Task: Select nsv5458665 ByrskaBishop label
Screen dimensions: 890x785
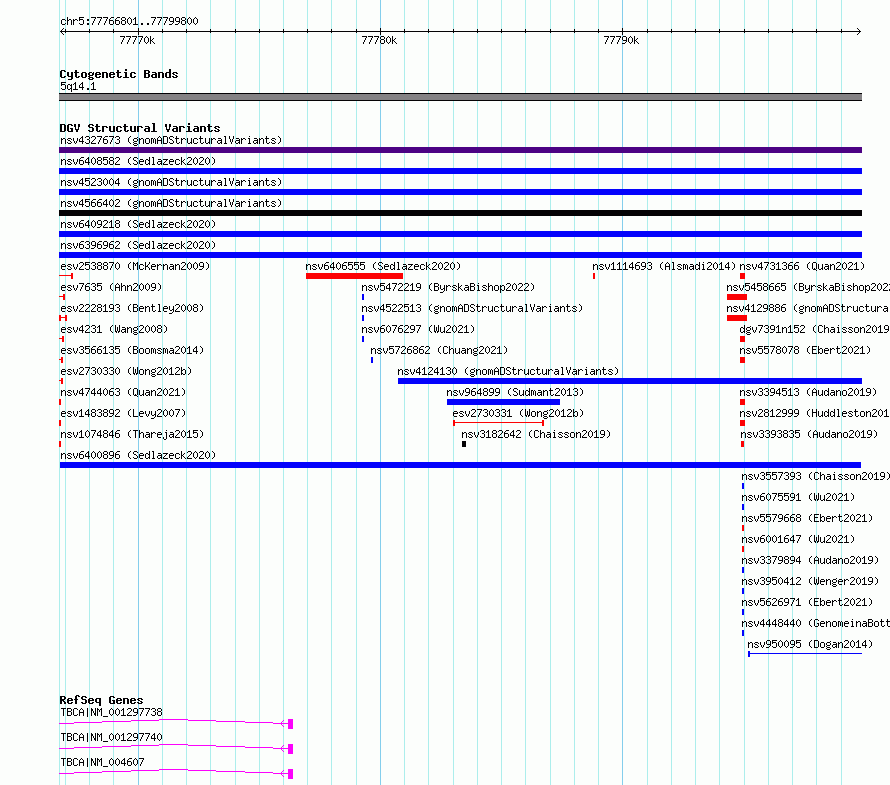Action: click(808, 287)
